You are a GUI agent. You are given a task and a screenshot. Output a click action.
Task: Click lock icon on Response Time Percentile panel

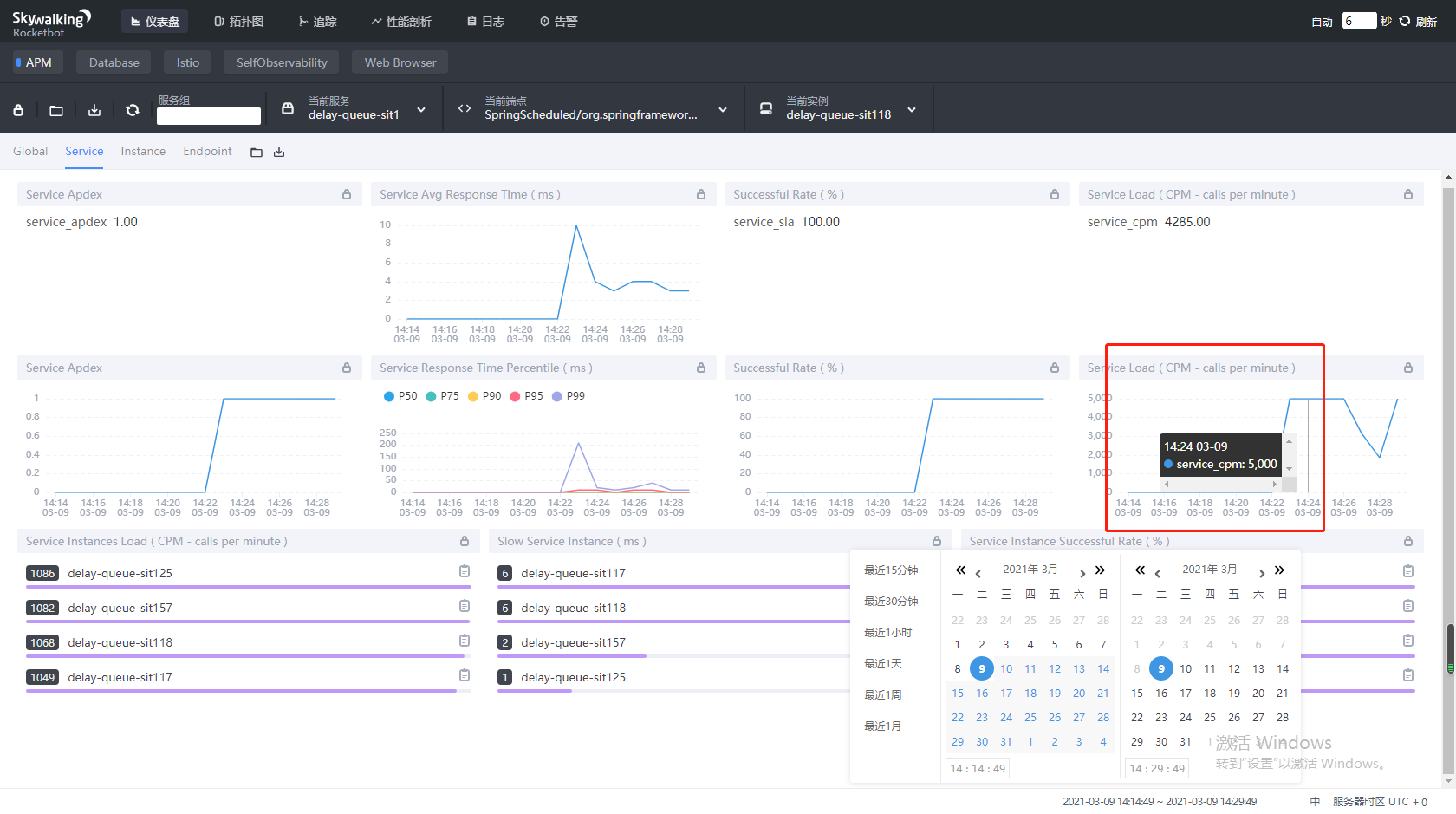pyautogui.click(x=701, y=368)
